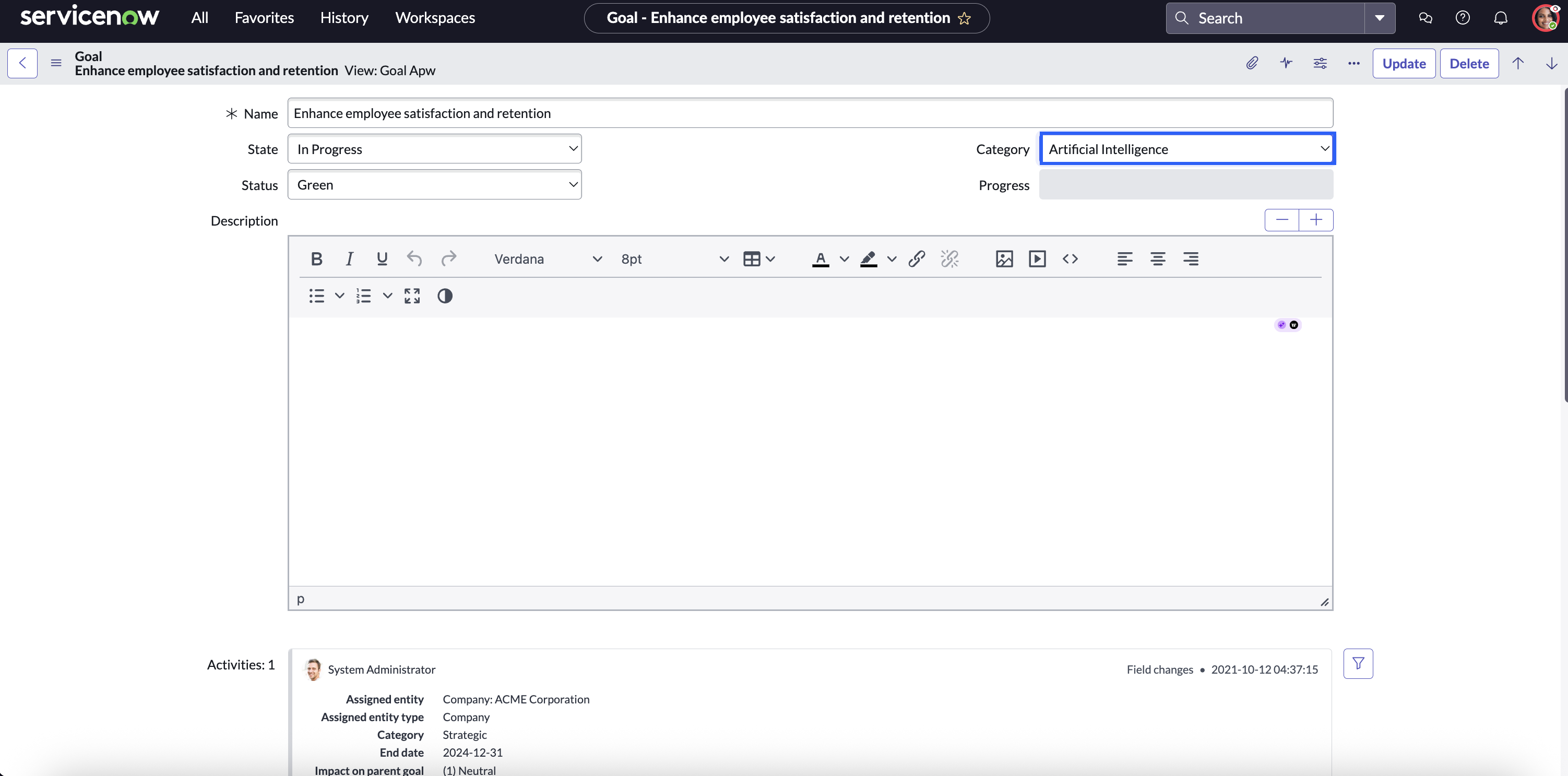Click the insert video icon
This screenshot has height=776, width=1568.
point(1037,259)
